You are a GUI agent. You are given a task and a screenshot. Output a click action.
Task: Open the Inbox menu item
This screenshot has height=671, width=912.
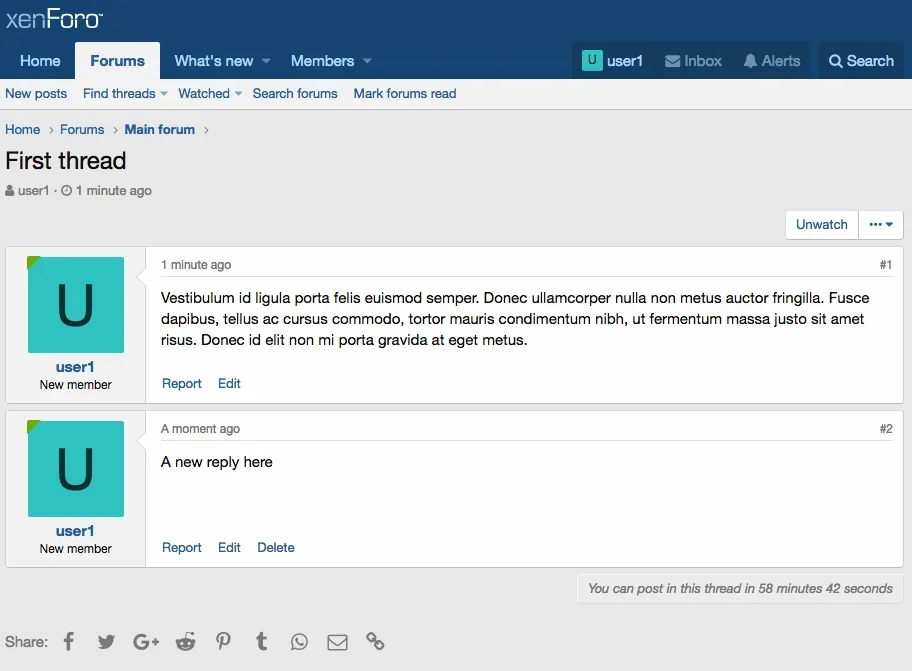pos(693,61)
